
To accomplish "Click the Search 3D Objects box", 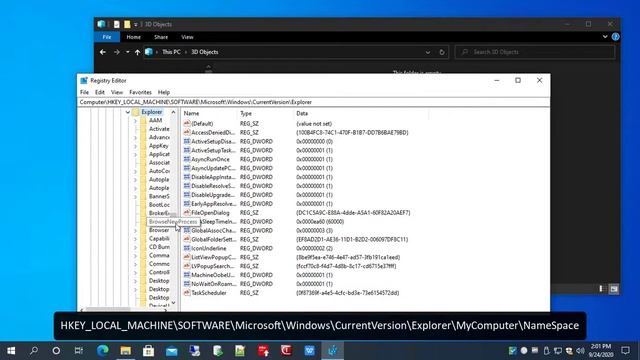I will click(x=535, y=52).
